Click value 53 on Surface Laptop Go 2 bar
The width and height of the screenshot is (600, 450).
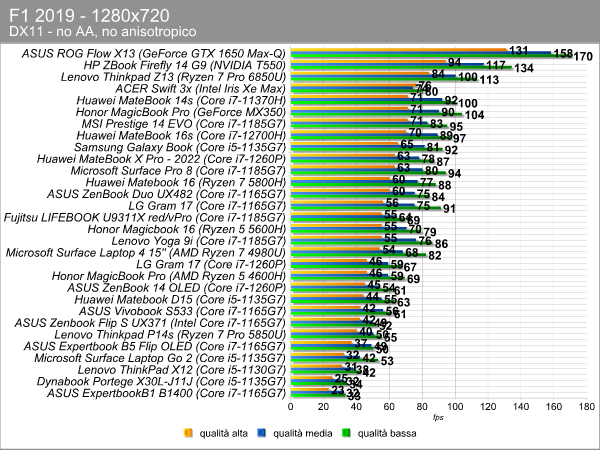(387, 361)
